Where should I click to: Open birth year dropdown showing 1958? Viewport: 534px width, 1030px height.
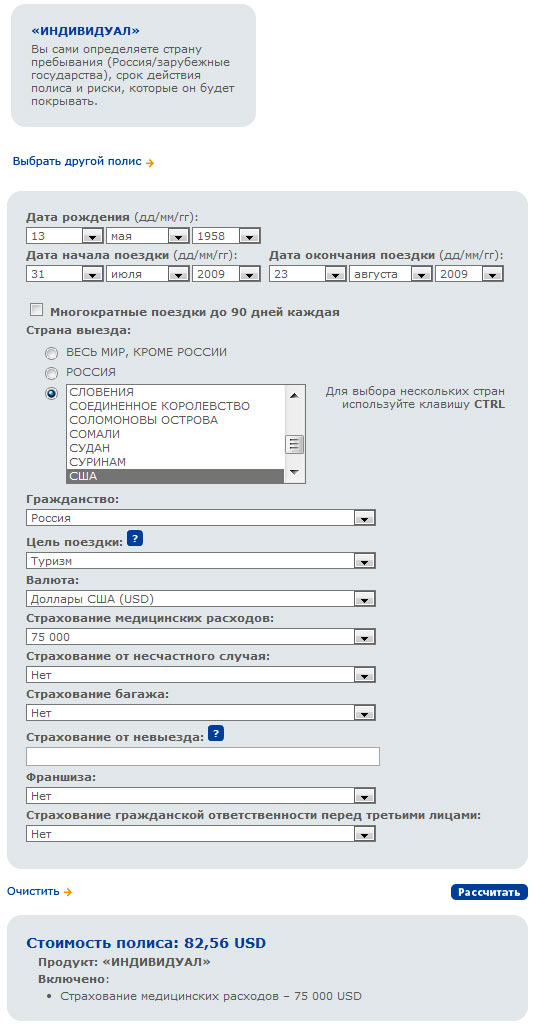pos(226,236)
